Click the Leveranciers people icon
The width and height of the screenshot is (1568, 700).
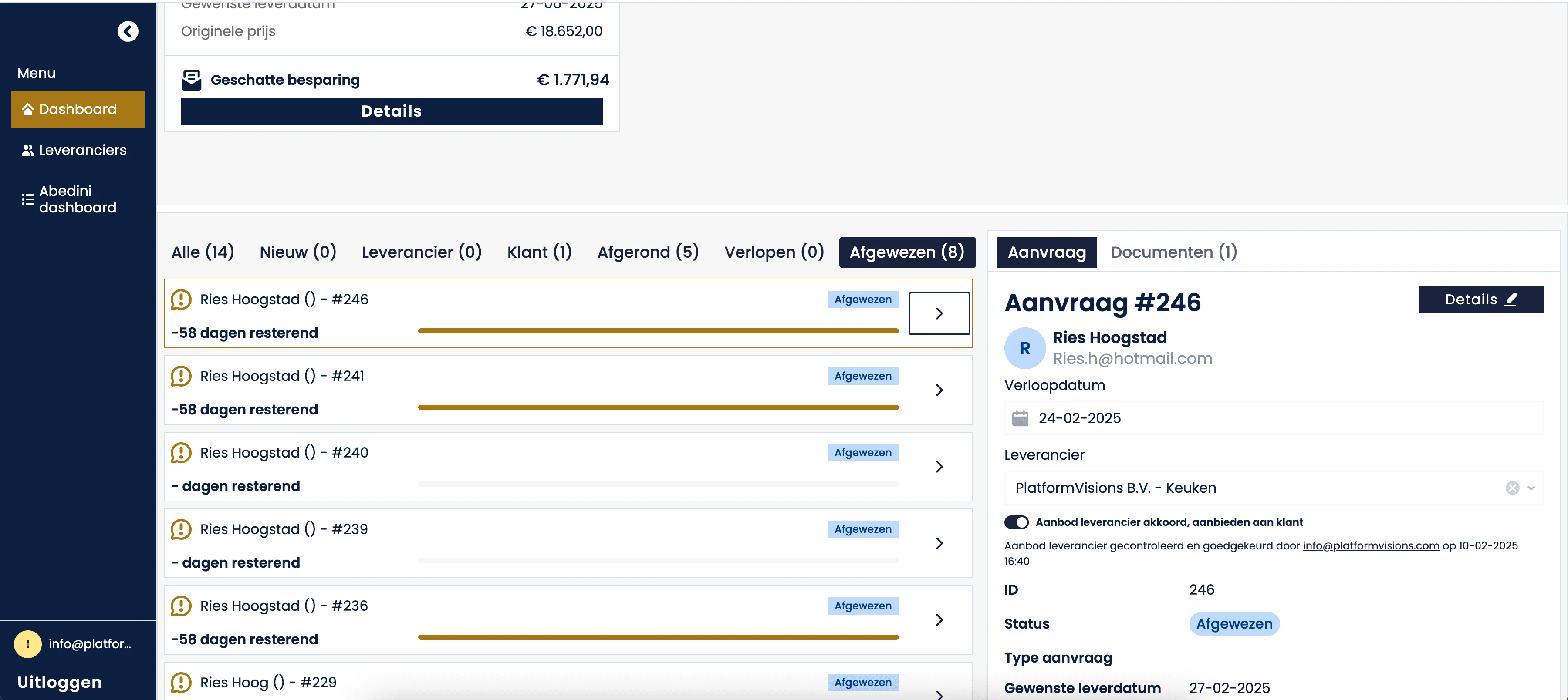click(x=27, y=150)
